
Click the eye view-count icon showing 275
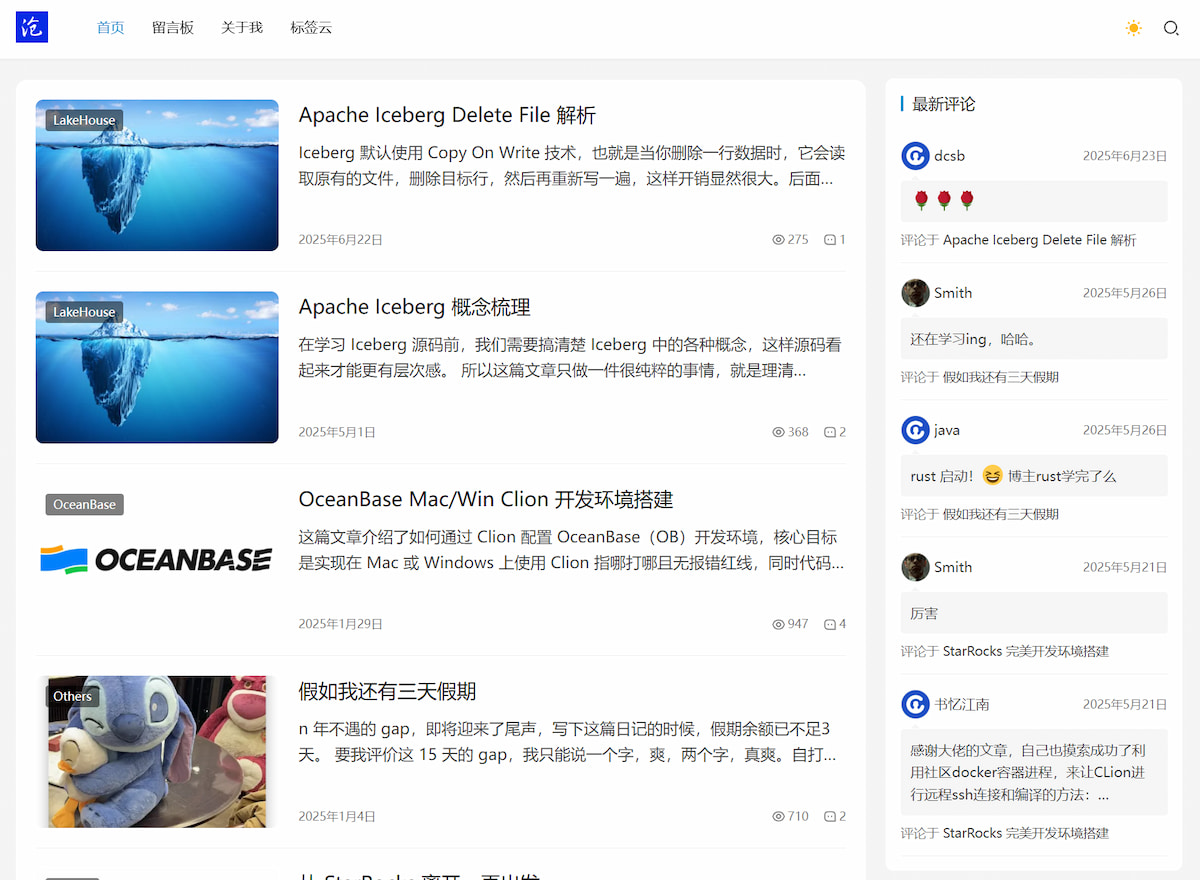tap(777, 239)
